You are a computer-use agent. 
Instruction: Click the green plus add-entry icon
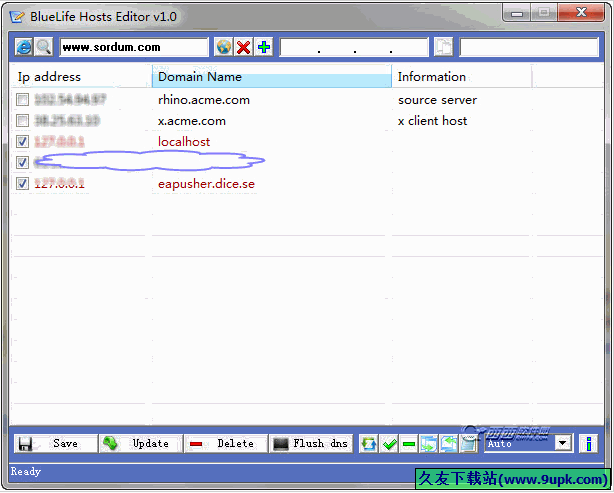point(264,47)
